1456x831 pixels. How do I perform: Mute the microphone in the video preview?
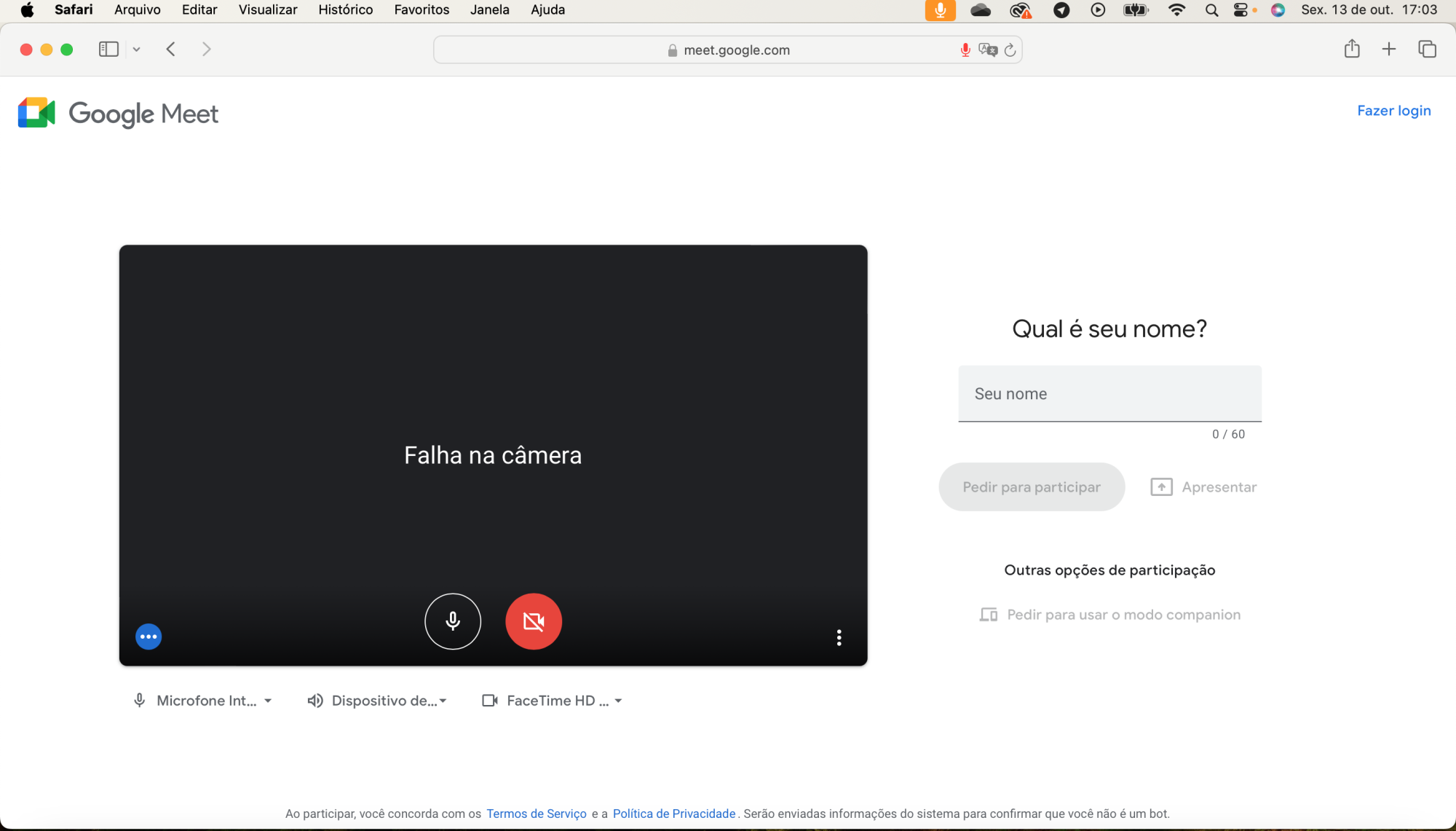pyautogui.click(x=453, y=621)
